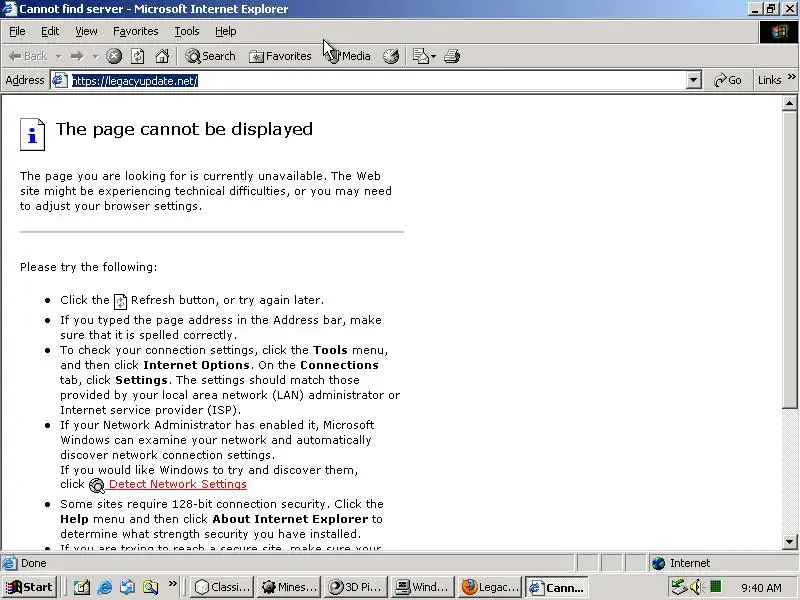
Task: Click the address bar URL field
Action: tap(378, 81)
